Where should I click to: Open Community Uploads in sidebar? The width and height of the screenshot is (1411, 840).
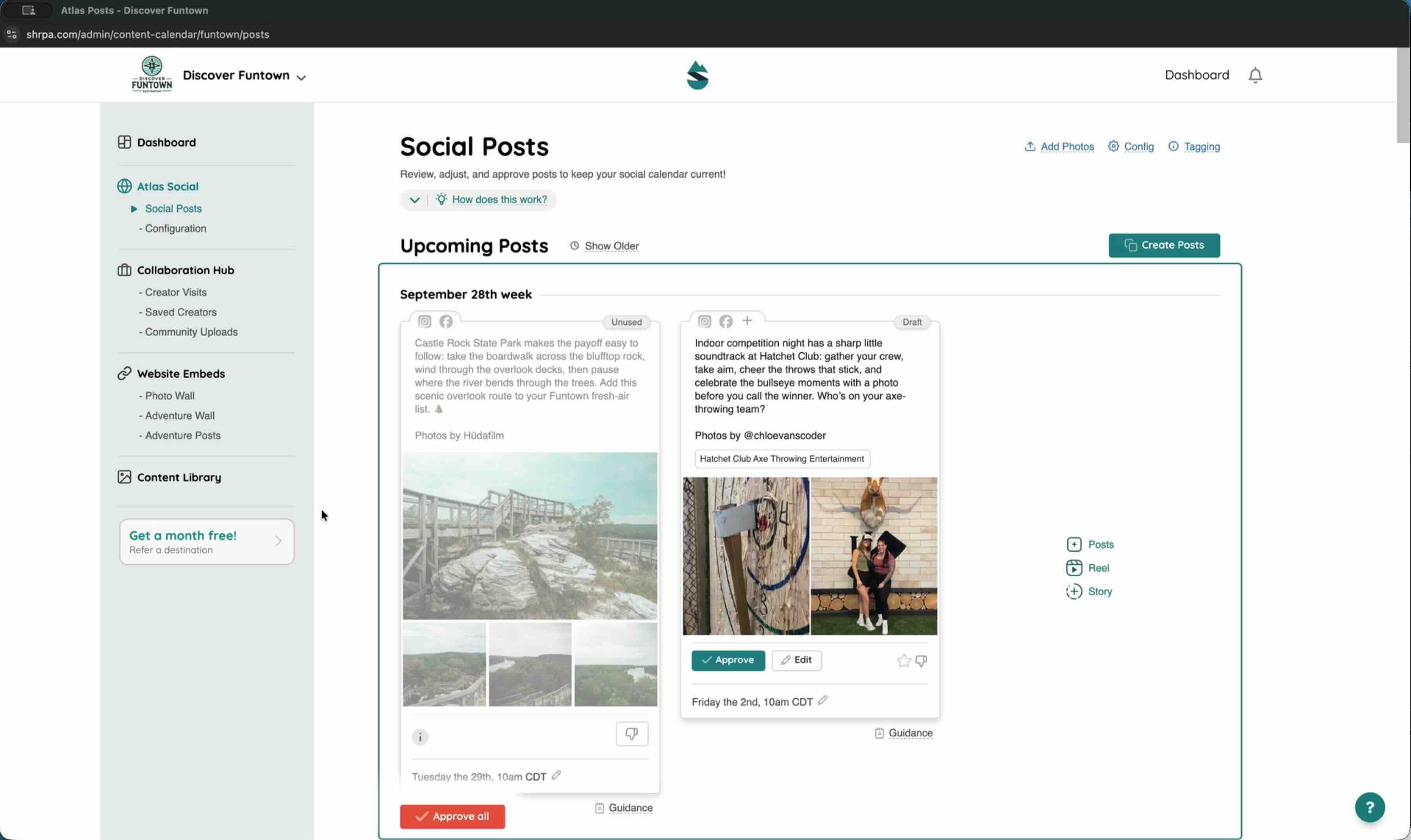pos(191,332)
